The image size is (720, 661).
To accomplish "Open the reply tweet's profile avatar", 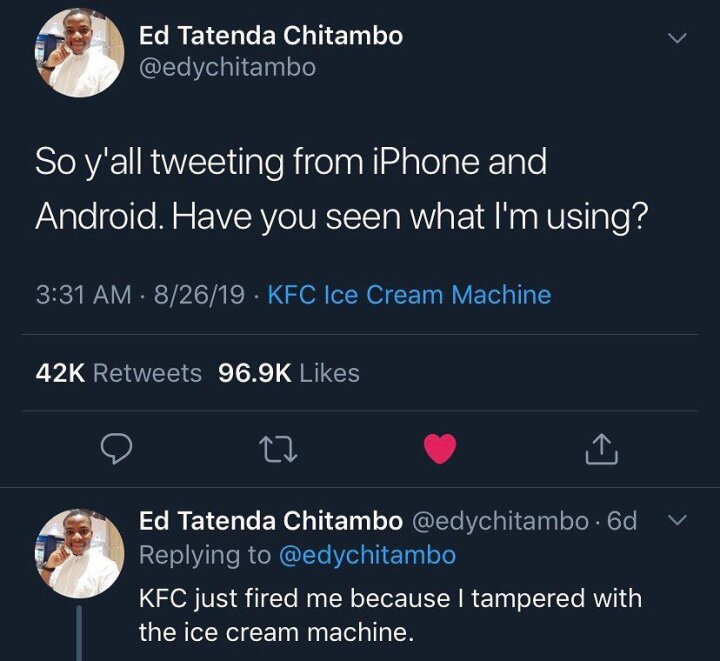I will click(80, 554).
